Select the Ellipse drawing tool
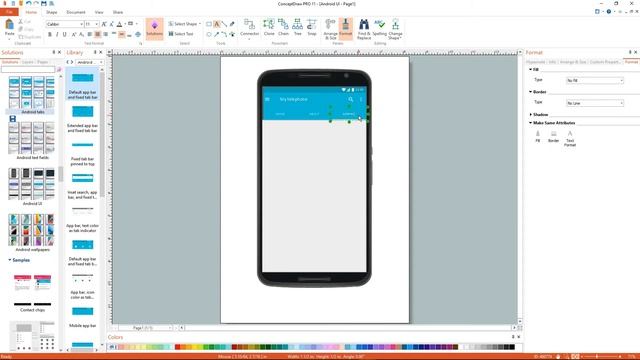This screenshot has width=640, height=360. [x=209, y=34]
